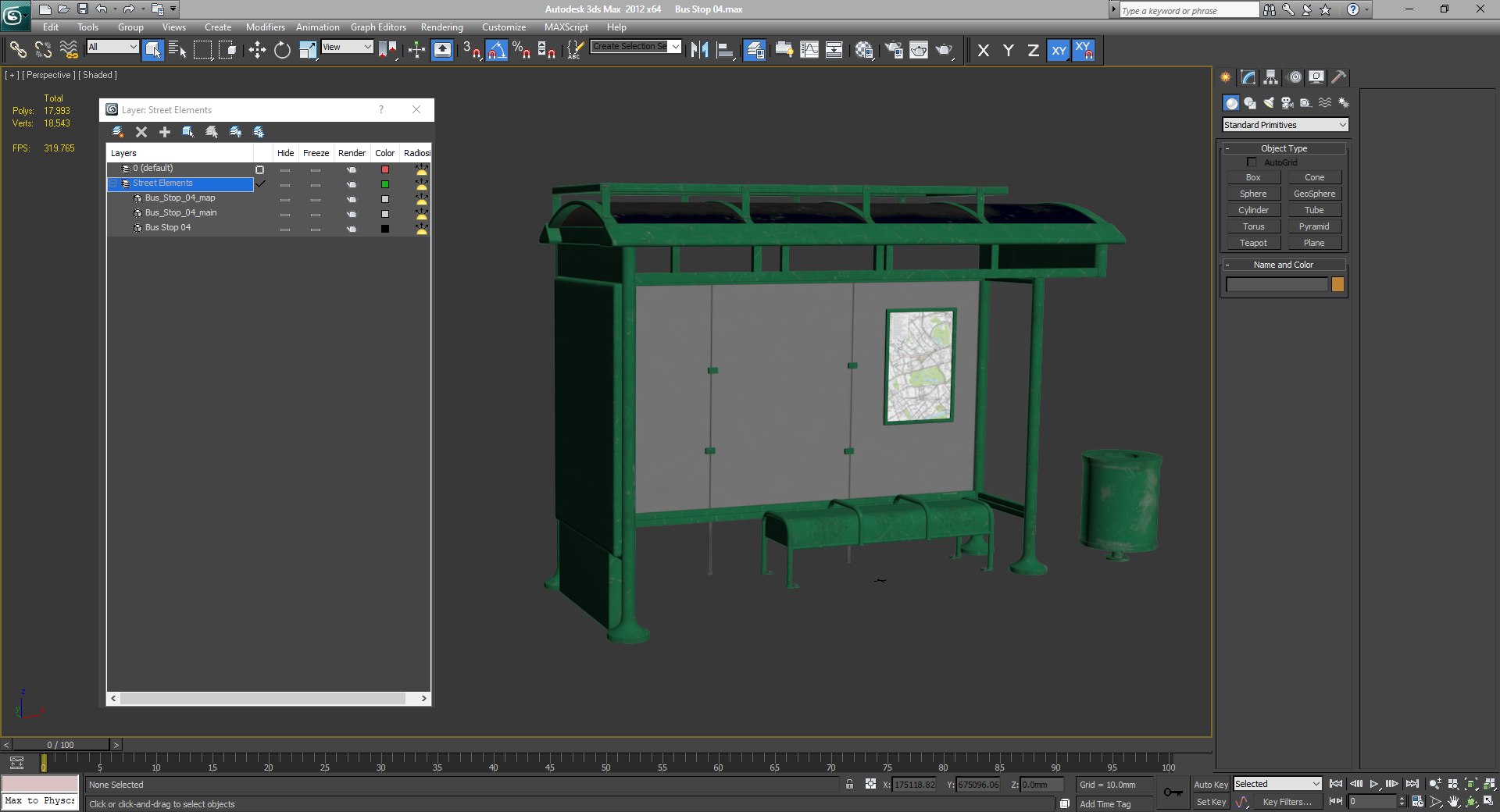
Task: Click the object color swatch
Action: click(1337, 284)
